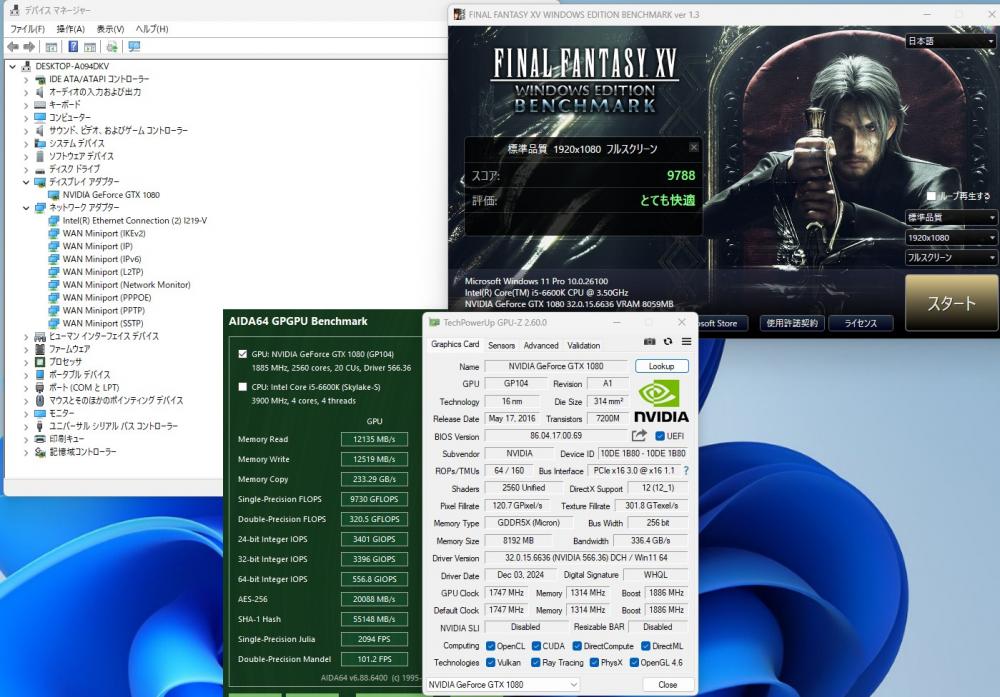Expand the プロセッサ tree node
The height and width of the screenshot is (697, 1000).
pyautogui.click(x=26, y=362)
